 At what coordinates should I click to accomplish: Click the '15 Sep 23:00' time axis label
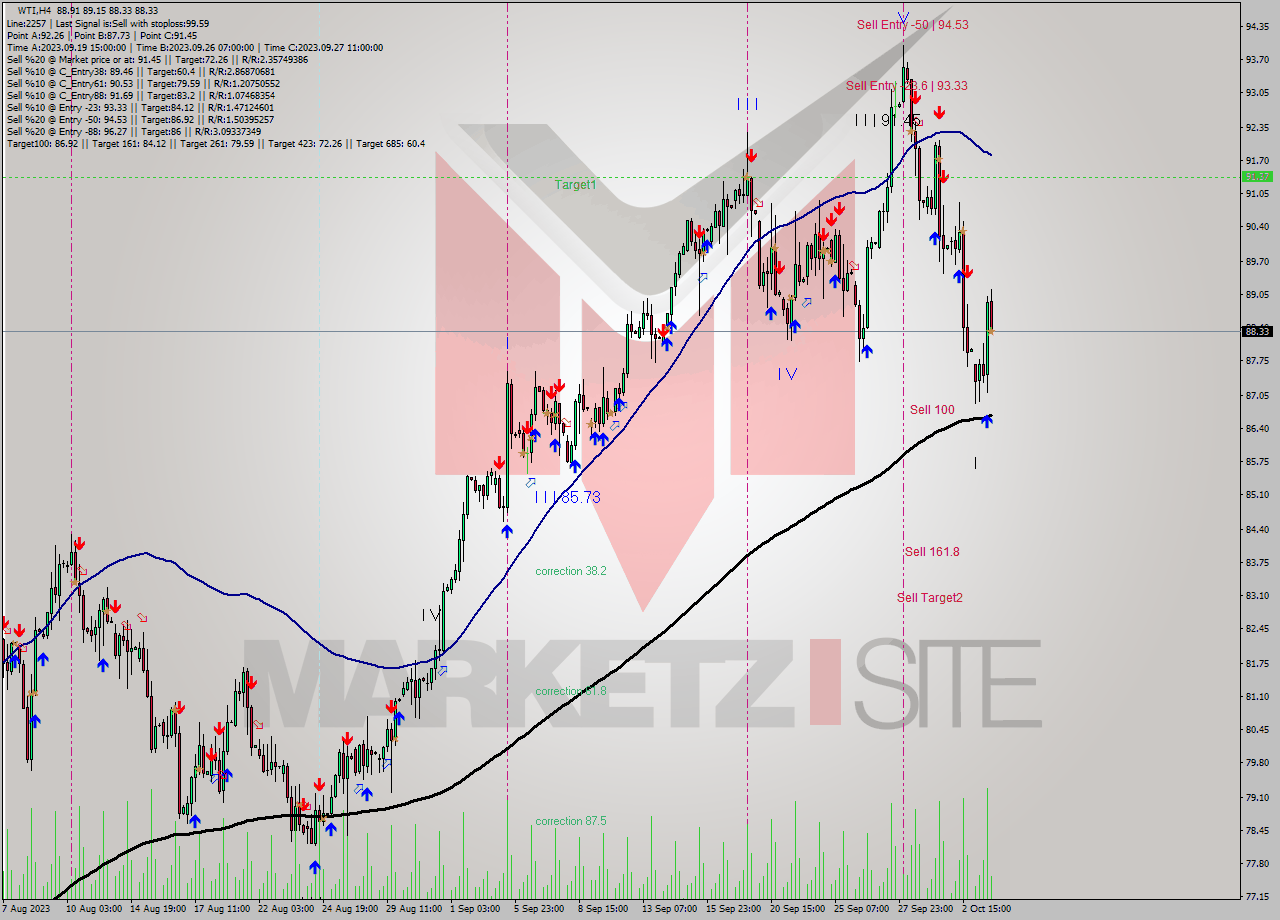tap(734, 909)
